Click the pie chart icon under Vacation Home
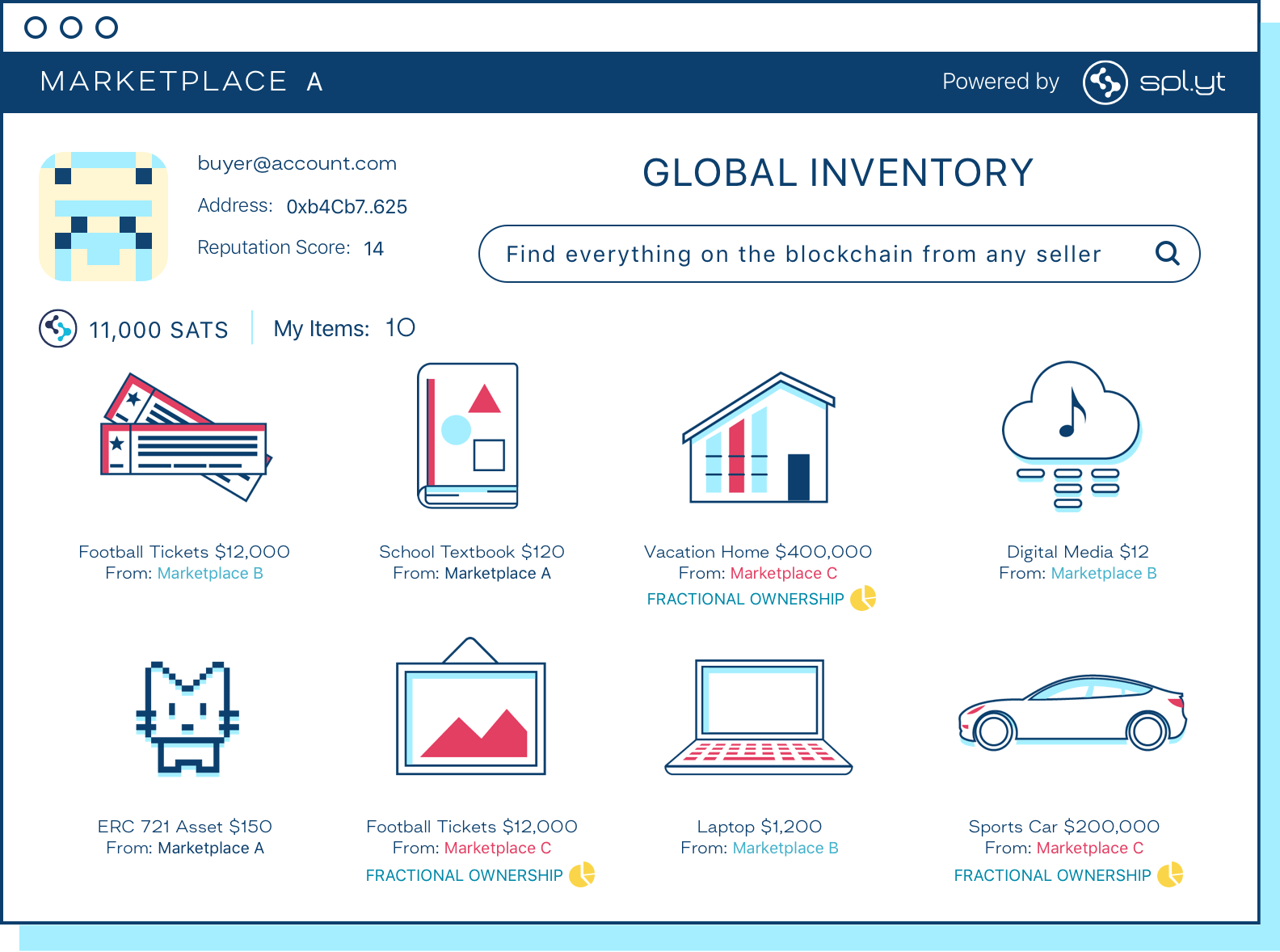Screen dimensions: 1280x952 coord(863,598)
